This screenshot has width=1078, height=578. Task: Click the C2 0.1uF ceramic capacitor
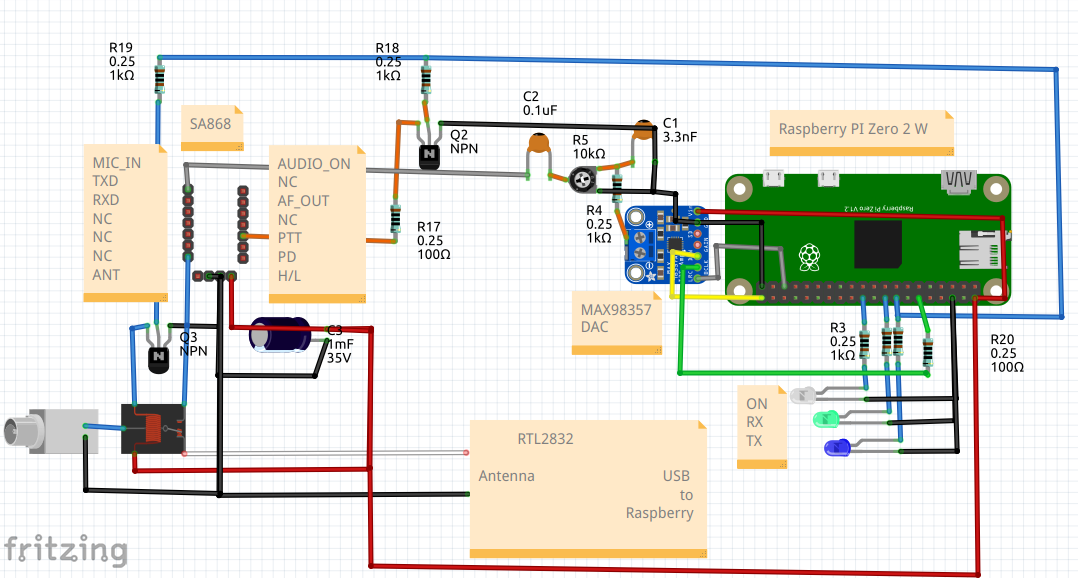[540, 146]
